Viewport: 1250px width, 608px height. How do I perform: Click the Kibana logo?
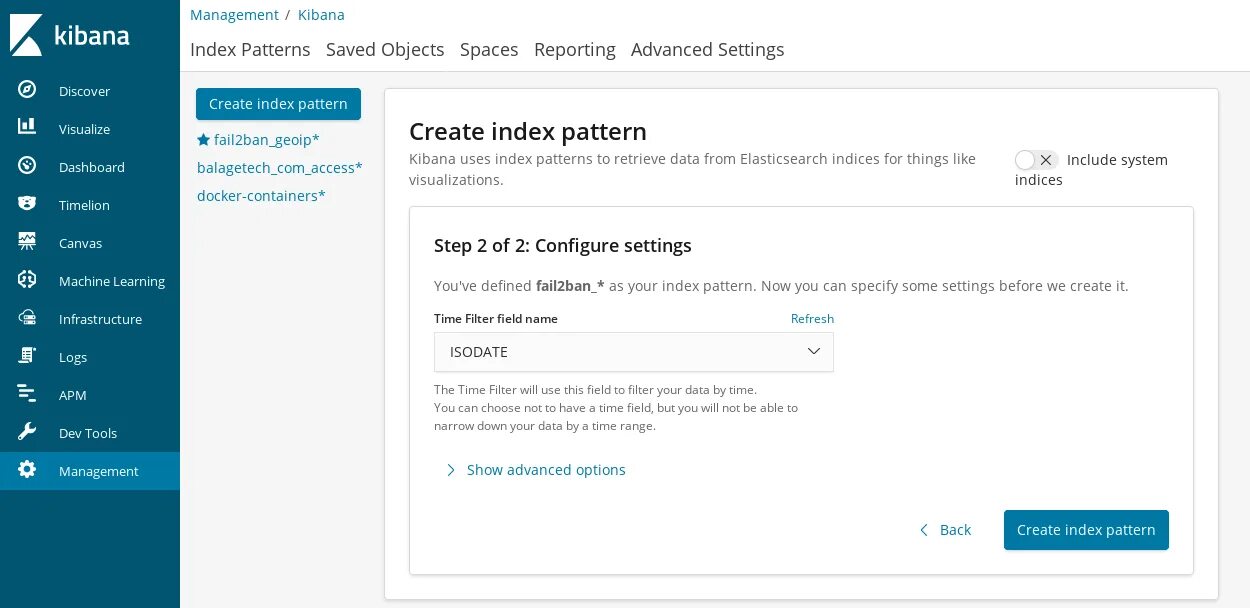click(x=70, y=35)
